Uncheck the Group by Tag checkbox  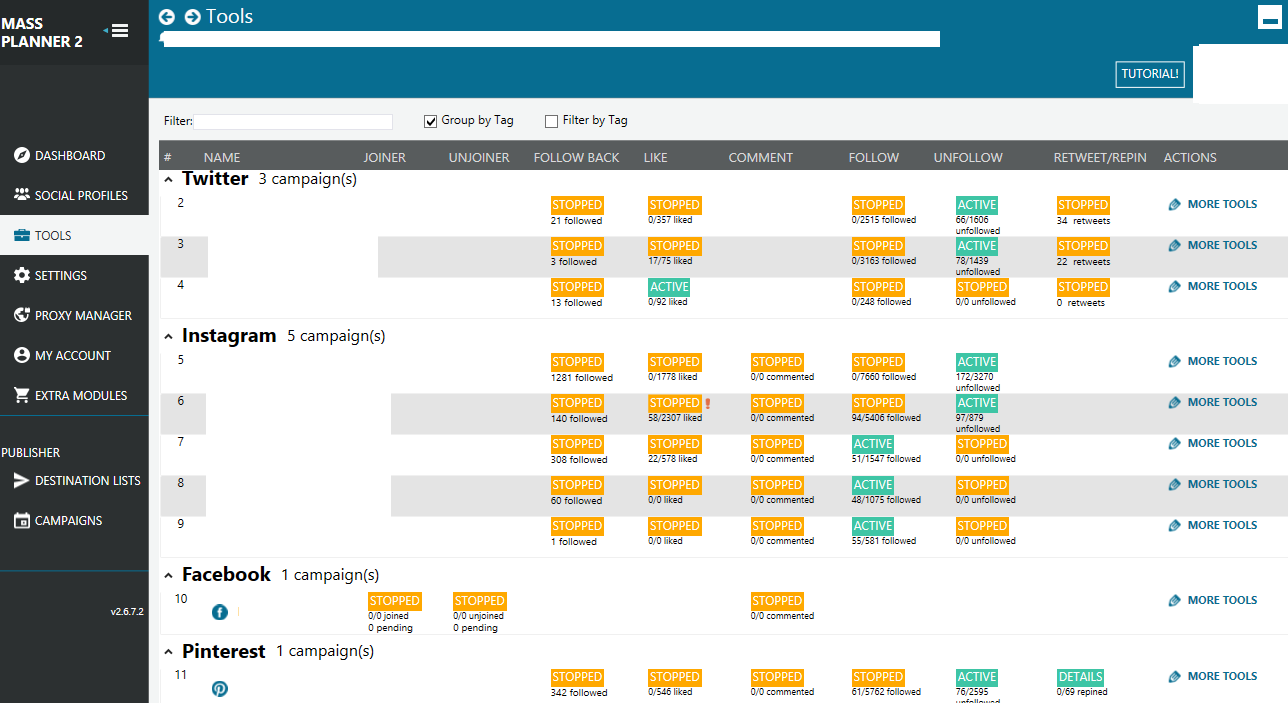[431, 121]
